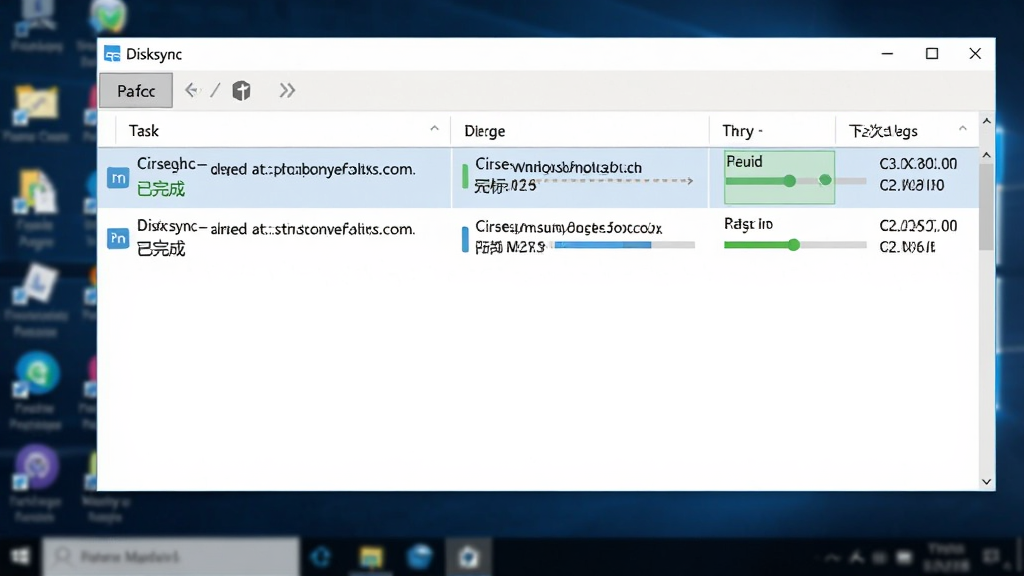1024x576 pixels.
Task: Click the Dlerge column header
Action: point(580,131)
